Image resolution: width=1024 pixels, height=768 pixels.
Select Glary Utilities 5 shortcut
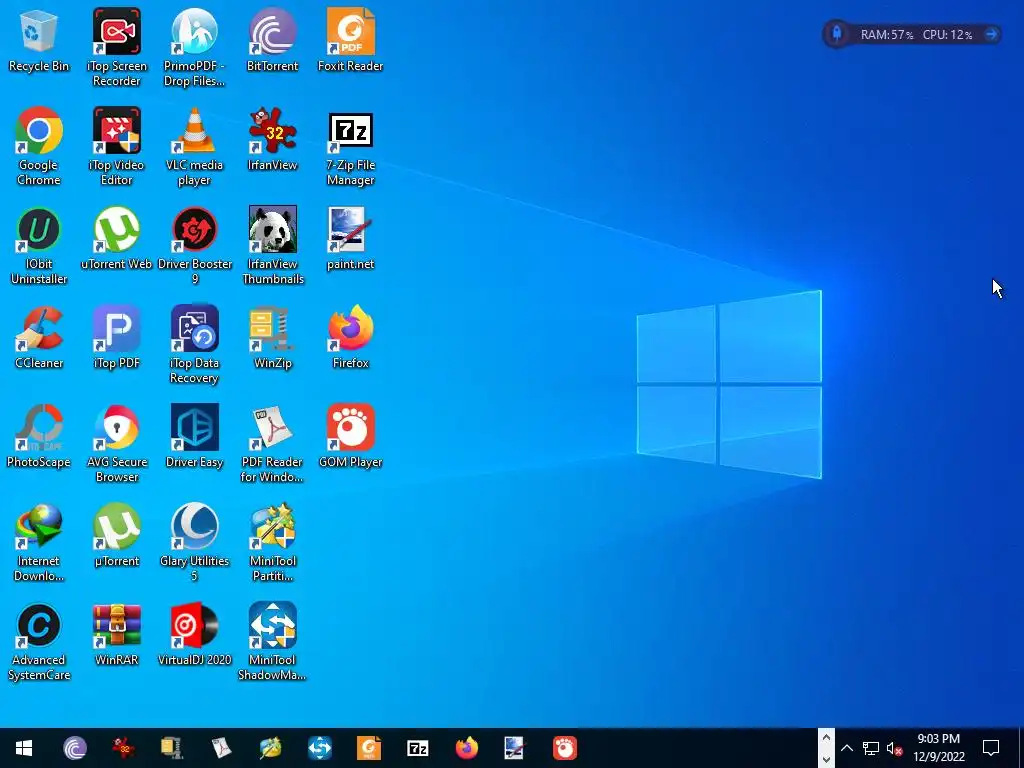click(194, 543)
